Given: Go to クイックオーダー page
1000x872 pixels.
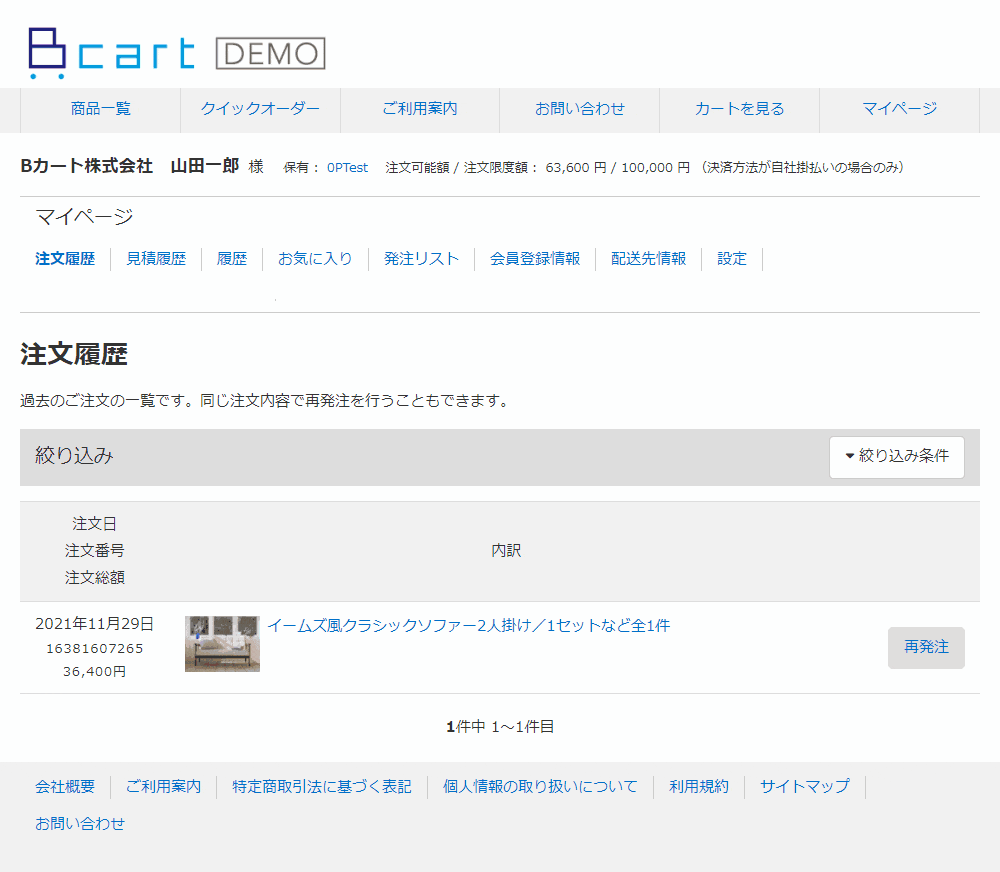Looking at the screenshot, I should pyautogui.click(x=260, y=109).
